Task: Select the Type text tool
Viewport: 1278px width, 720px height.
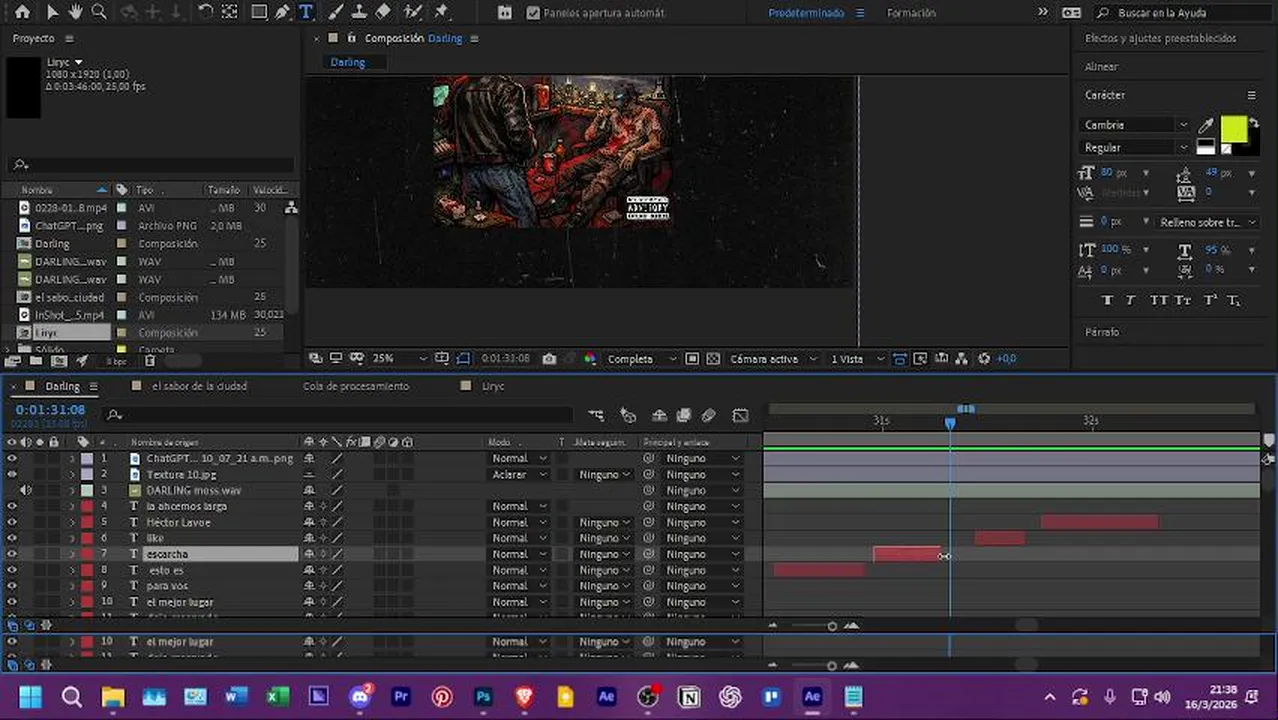Action: [306, 12]
